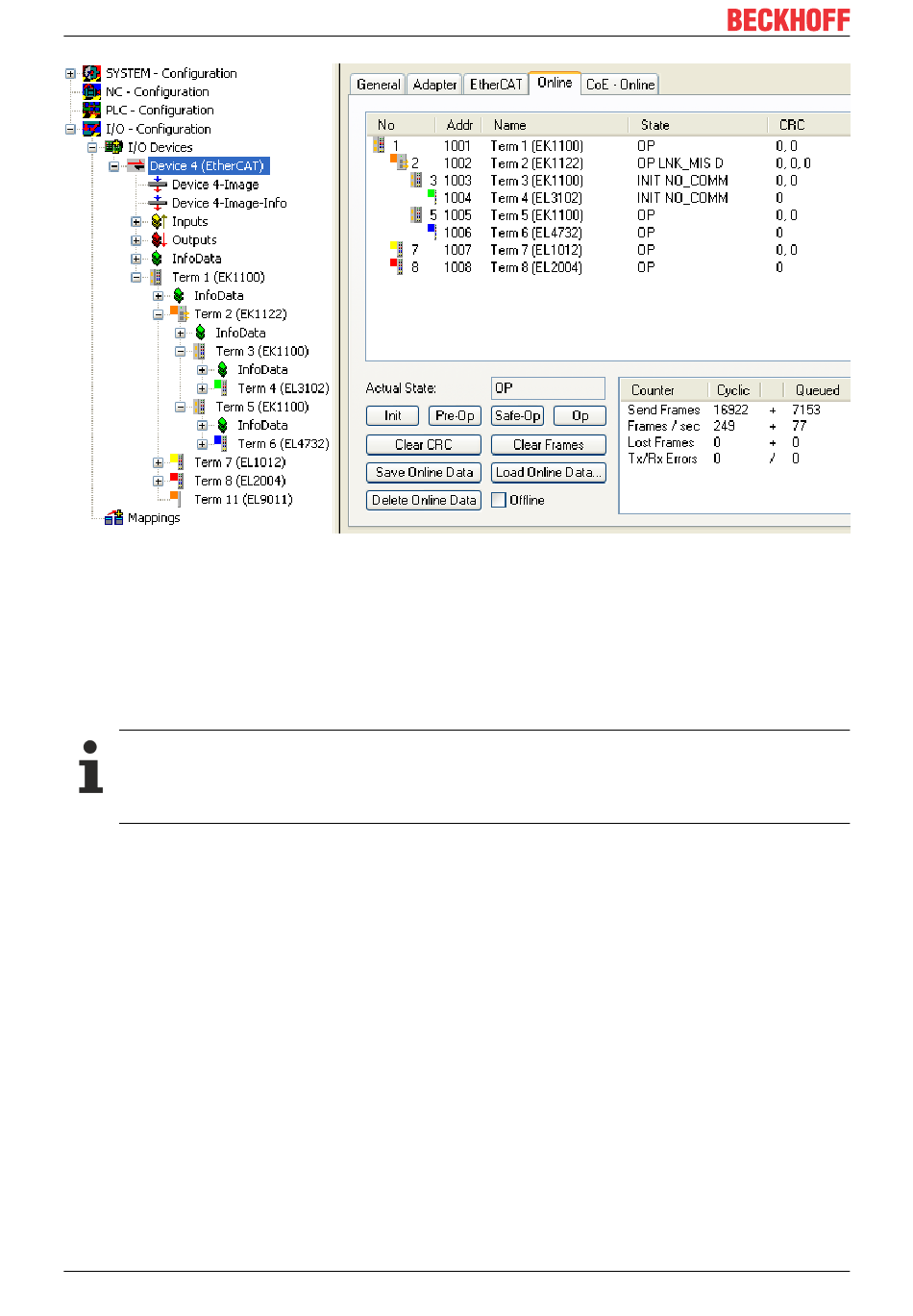This screenshot has width=913, height=1316.
Task: Click the I/O - Configuration node icon
Action: [91, 129]
